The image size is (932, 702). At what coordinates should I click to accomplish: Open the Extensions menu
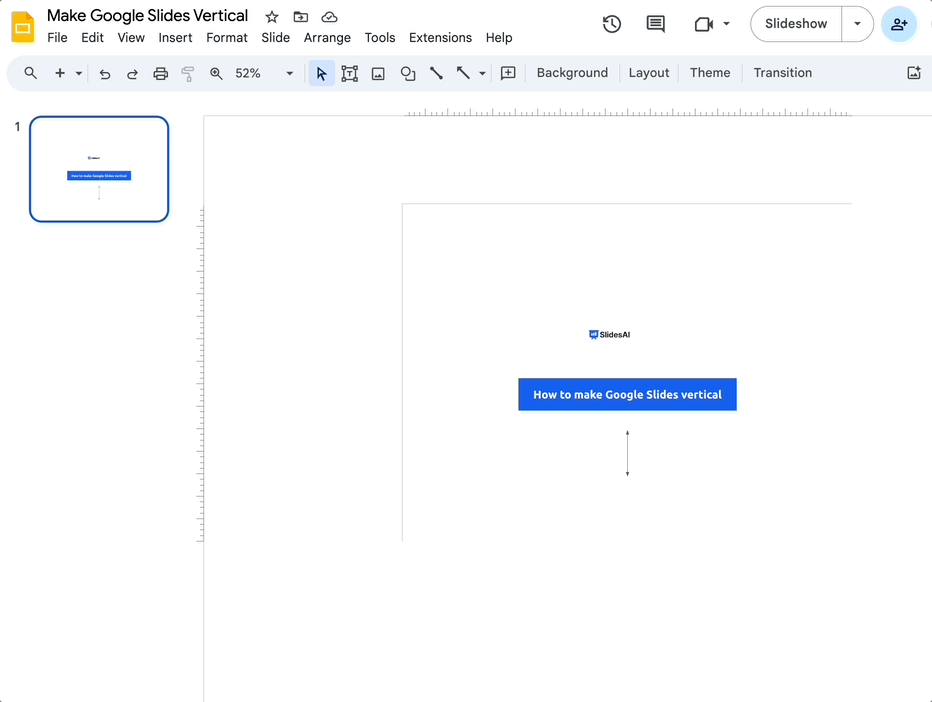440,37
